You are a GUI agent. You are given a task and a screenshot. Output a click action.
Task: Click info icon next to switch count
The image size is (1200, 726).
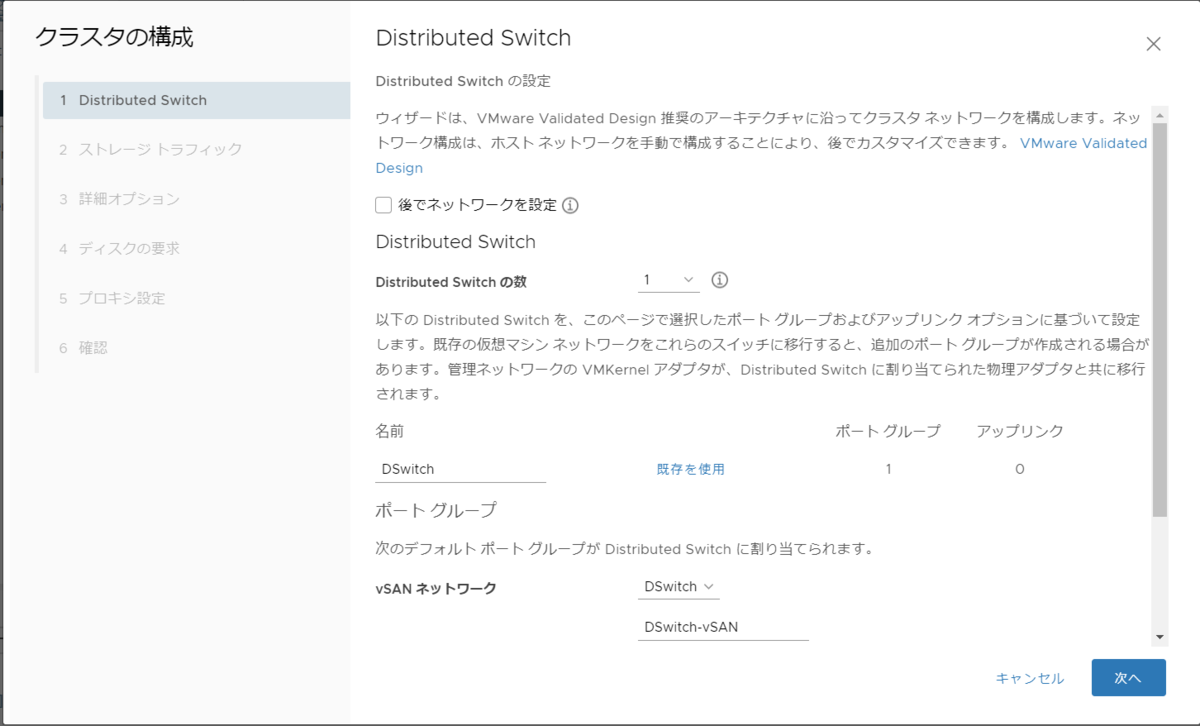pos(719,280)
